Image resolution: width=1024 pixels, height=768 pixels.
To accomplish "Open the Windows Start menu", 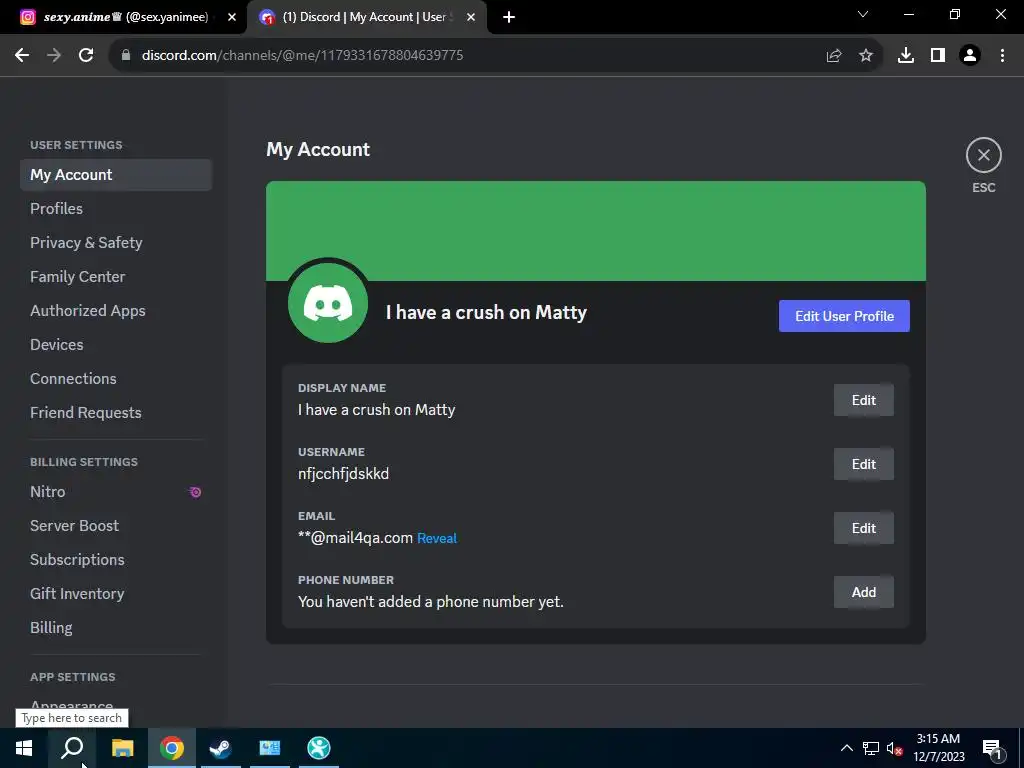I will pyautogui.click(x=24, y=748).
